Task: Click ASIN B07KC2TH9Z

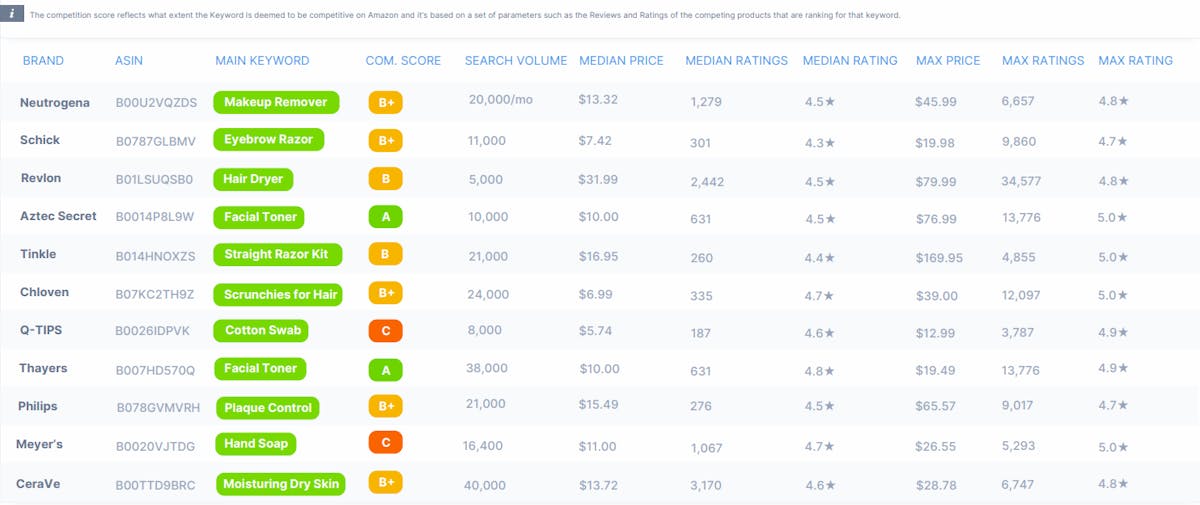Action: (x=154, y=294)
